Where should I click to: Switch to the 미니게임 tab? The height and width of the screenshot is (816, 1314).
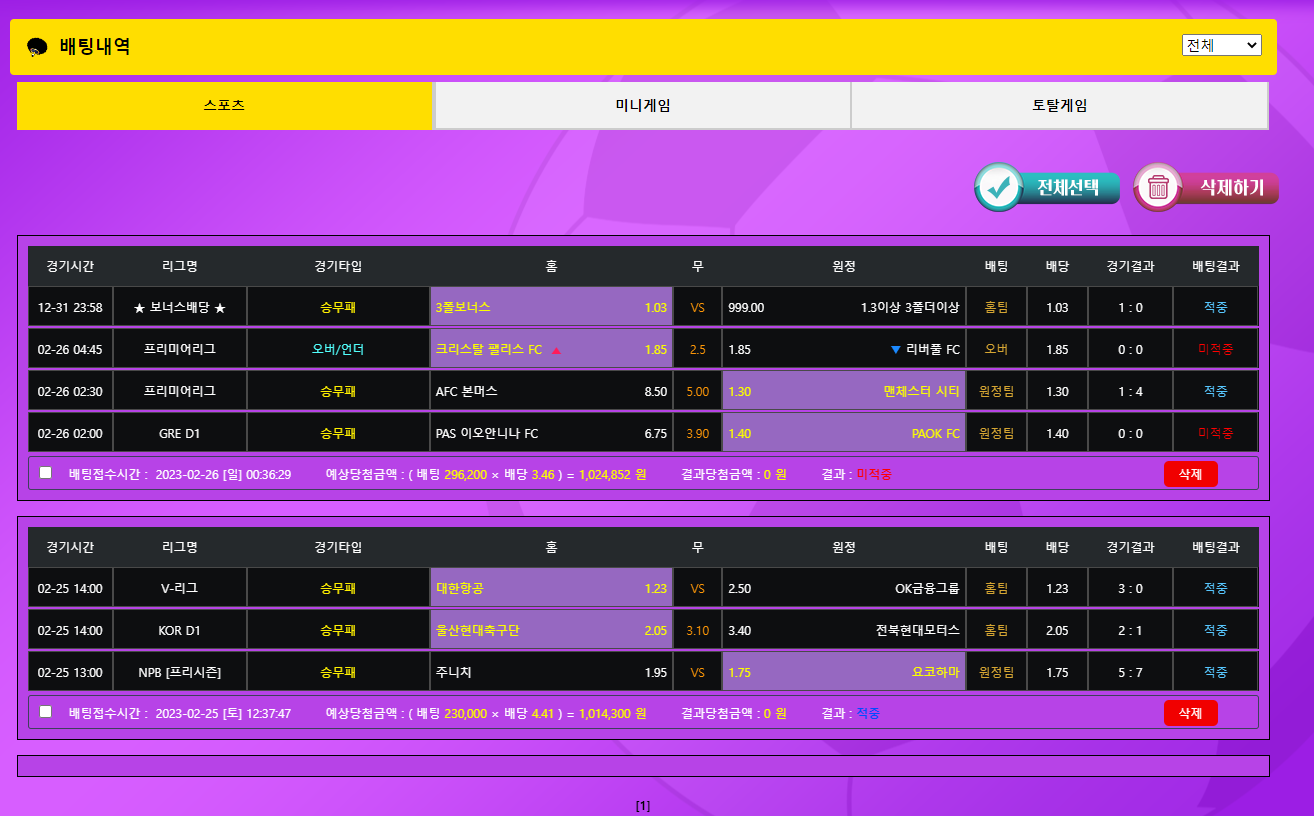[642, 105]
